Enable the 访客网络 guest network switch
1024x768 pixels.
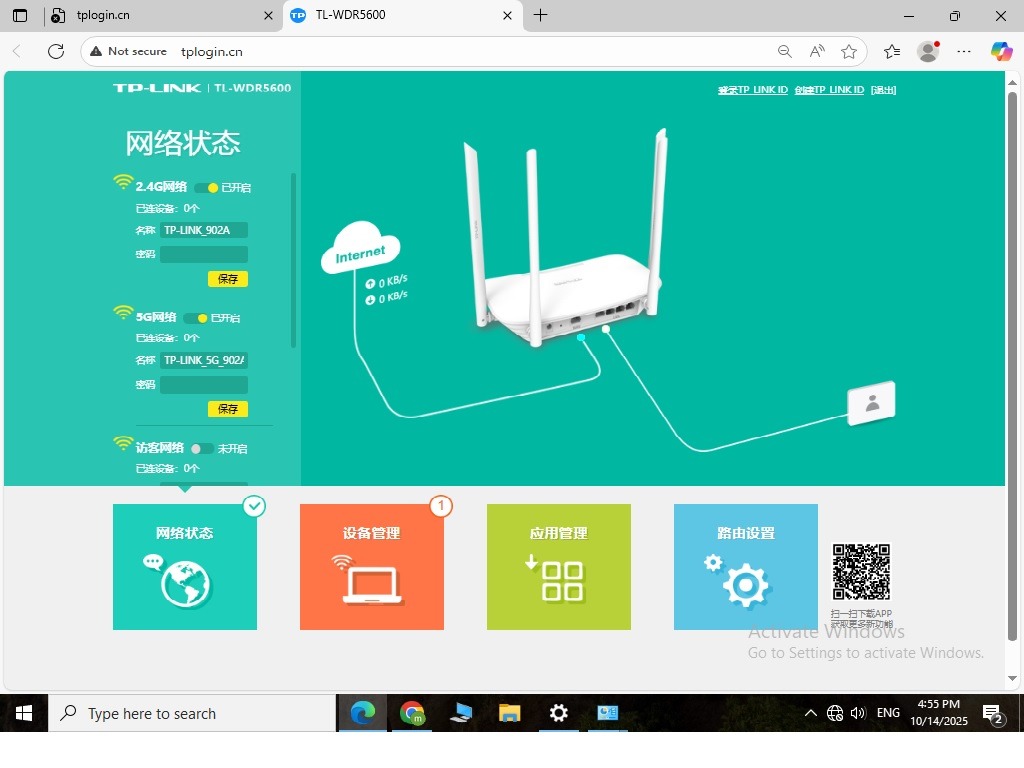tap(202, 449)
